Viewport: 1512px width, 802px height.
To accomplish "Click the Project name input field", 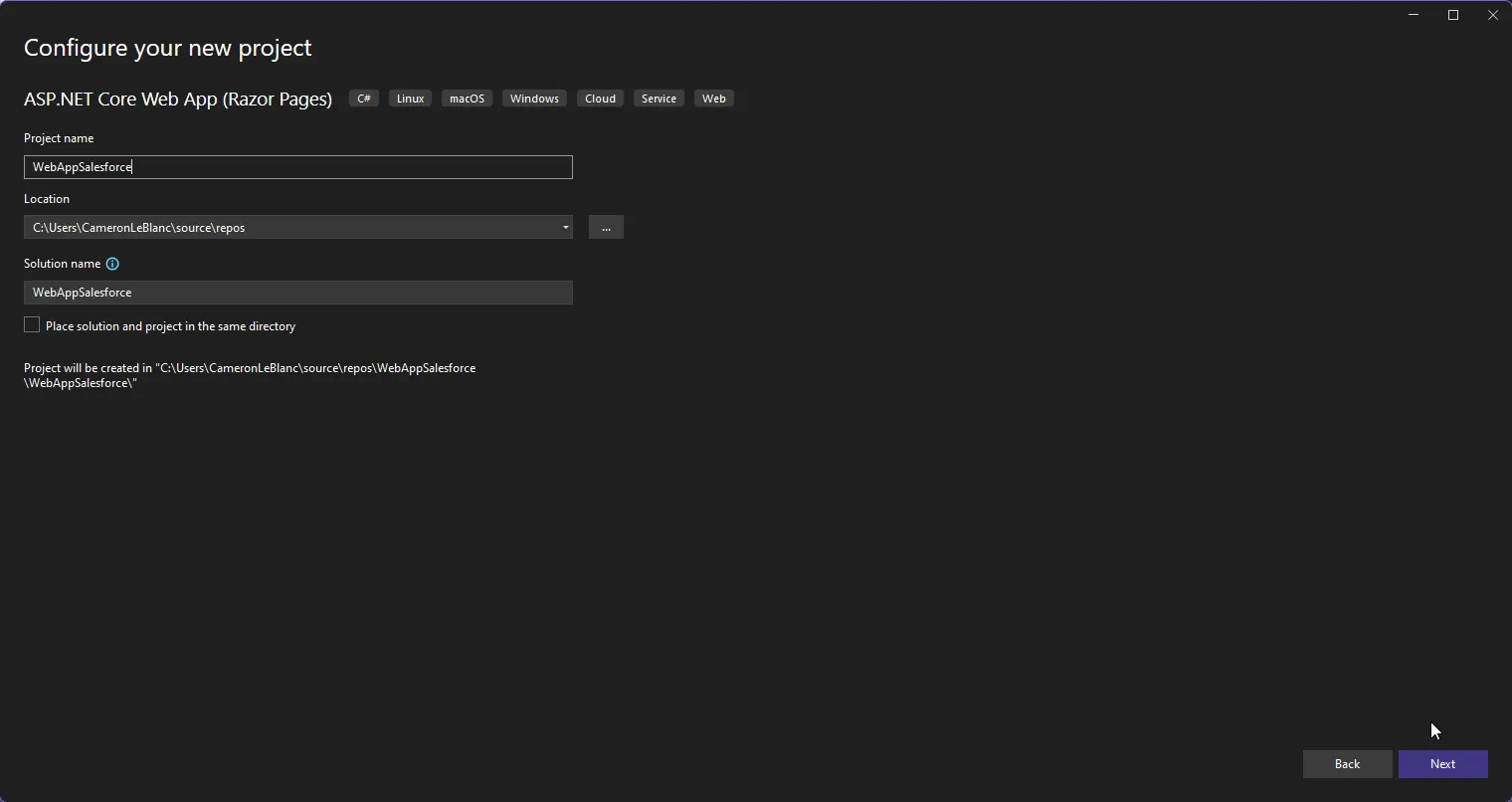I will tap(298, 167).
